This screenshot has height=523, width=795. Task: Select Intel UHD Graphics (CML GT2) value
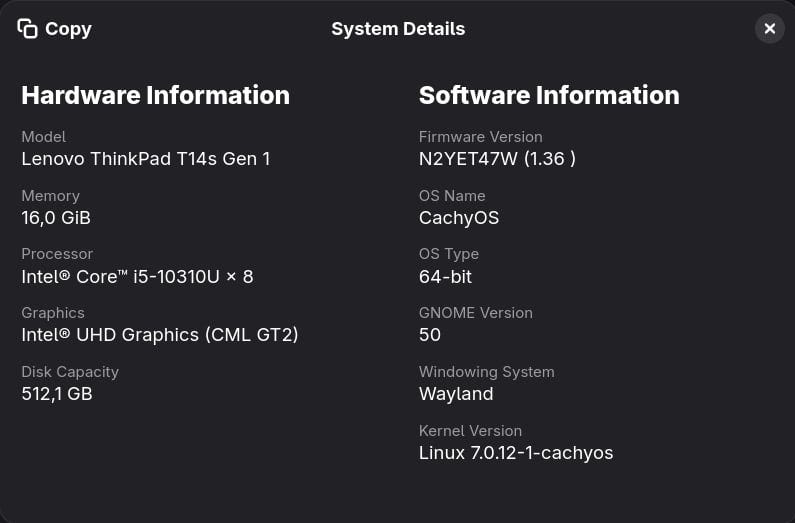click(x=160, y=335)
